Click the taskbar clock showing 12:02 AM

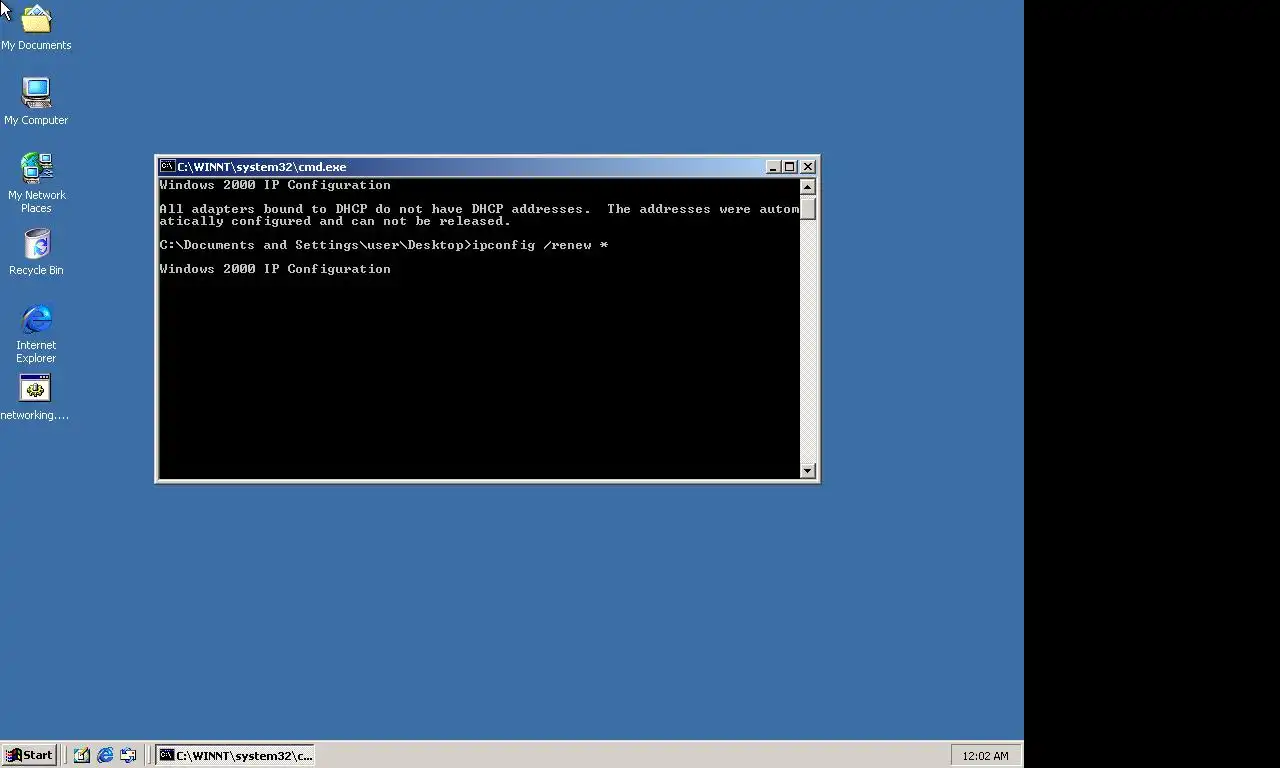pos(985,756)
